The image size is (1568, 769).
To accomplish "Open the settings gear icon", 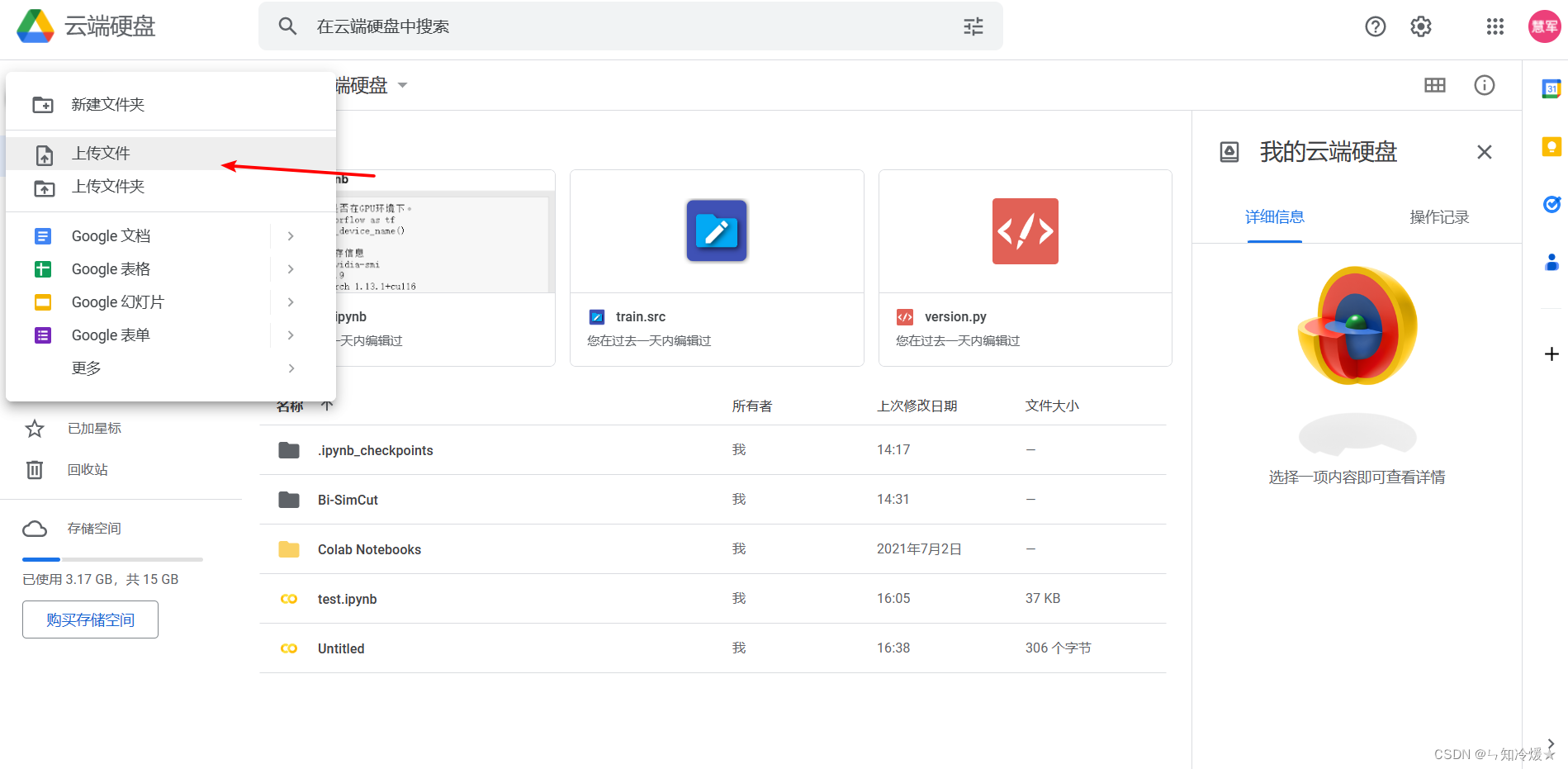I will click(x=1421, y=26).
